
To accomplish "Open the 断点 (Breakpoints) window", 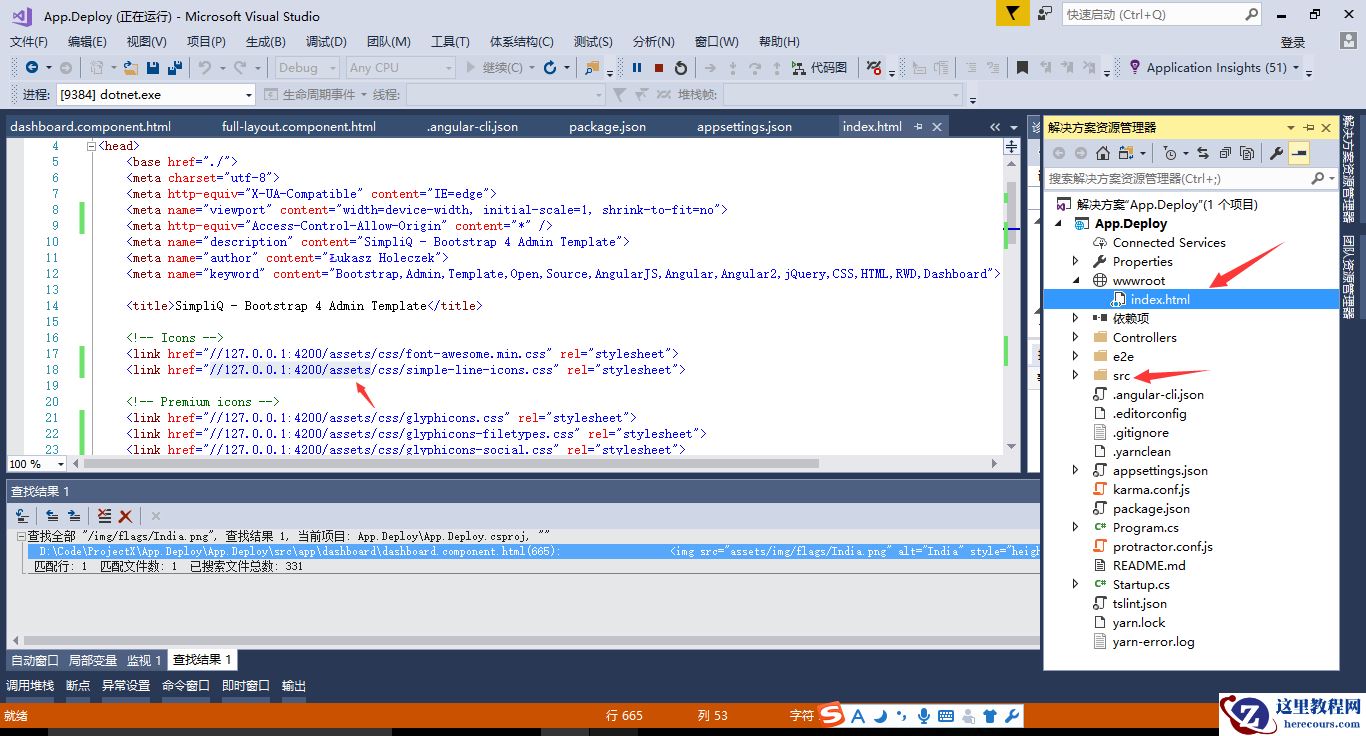I will [x=77, y=685].
